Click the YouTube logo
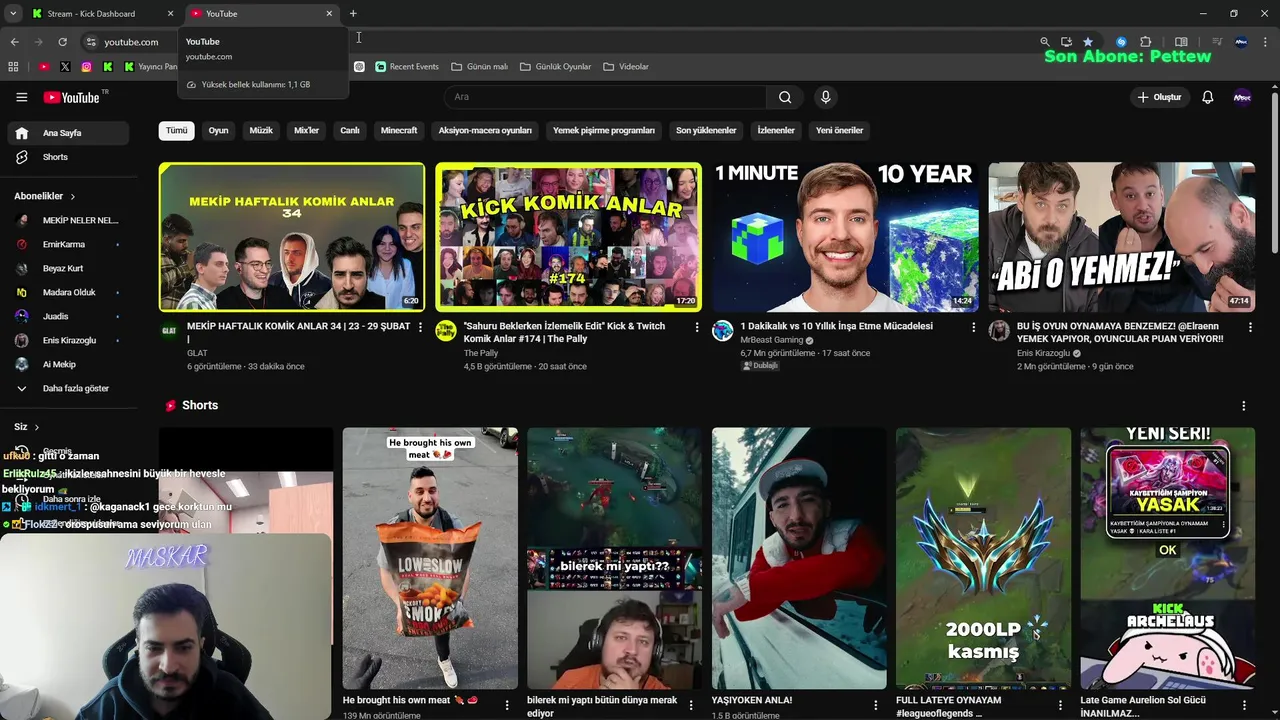The width and height of the screenshot is (1280, 720). click(71, 97)
